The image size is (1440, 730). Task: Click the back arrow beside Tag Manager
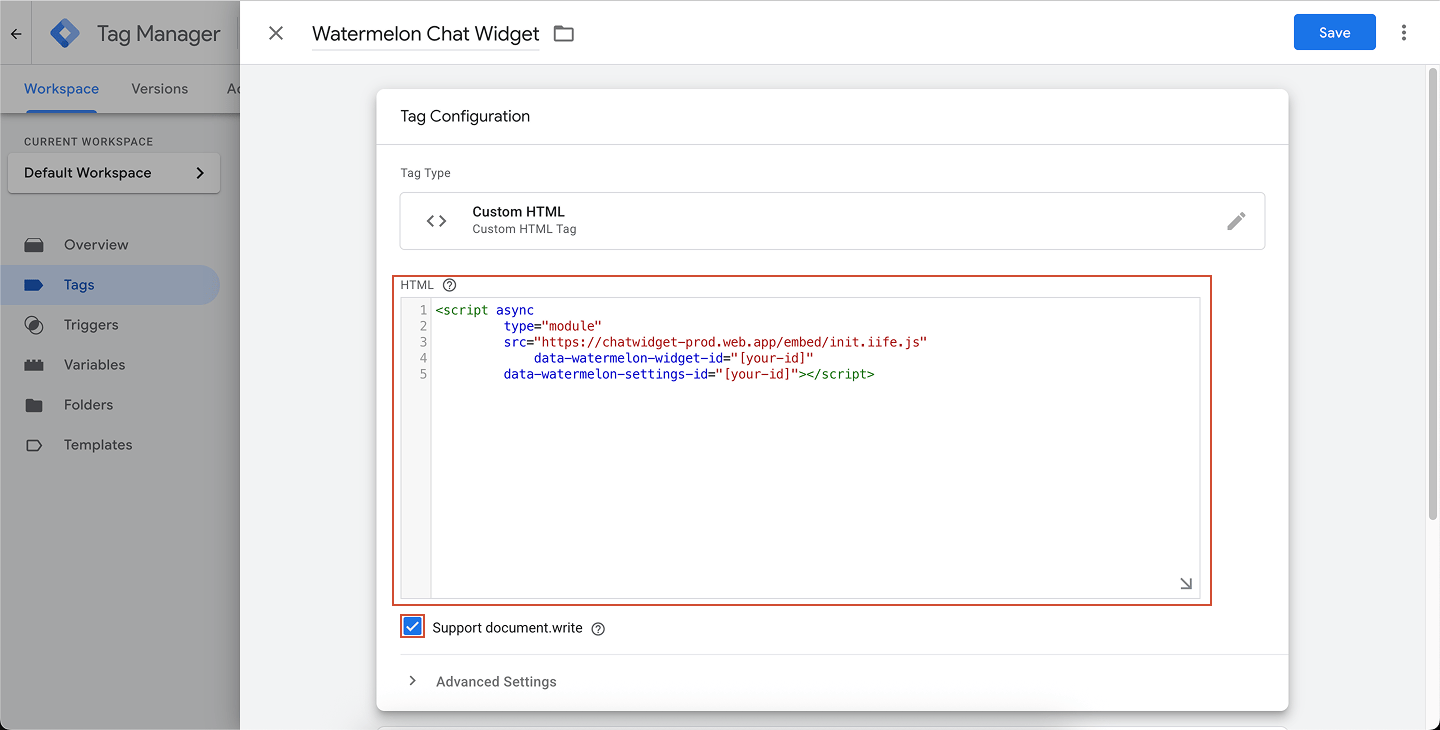pos(16,33)
